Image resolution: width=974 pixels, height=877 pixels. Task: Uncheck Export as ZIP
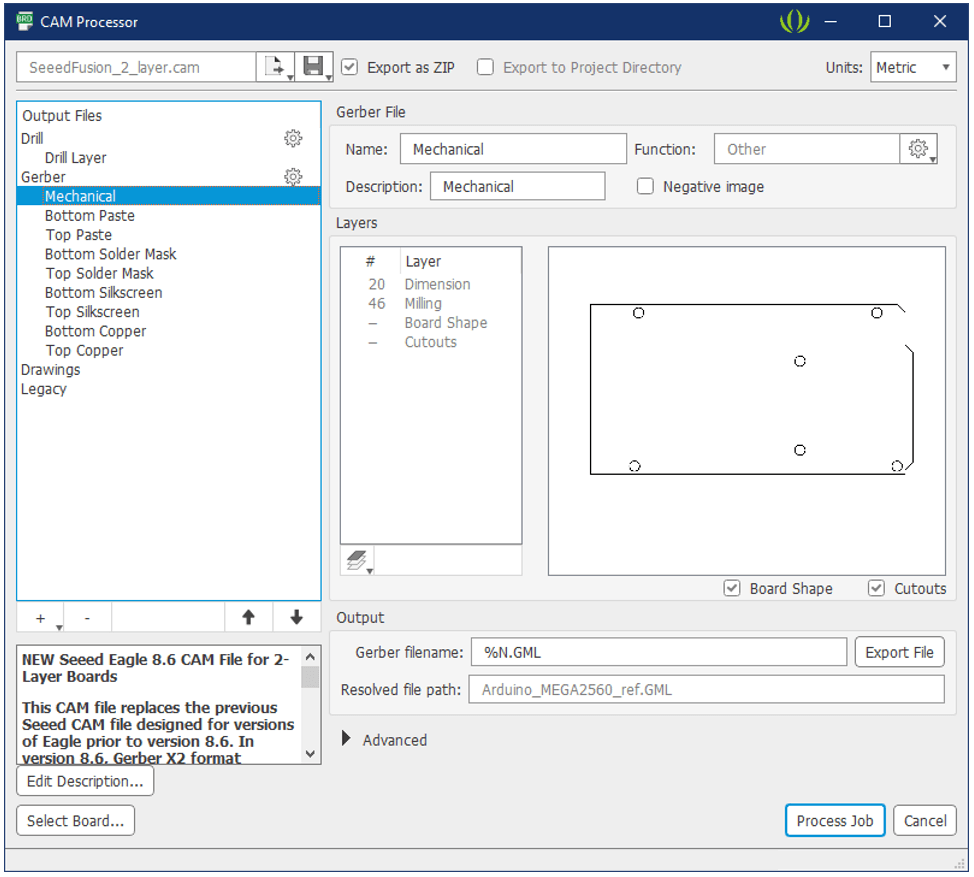pos(349,67)
